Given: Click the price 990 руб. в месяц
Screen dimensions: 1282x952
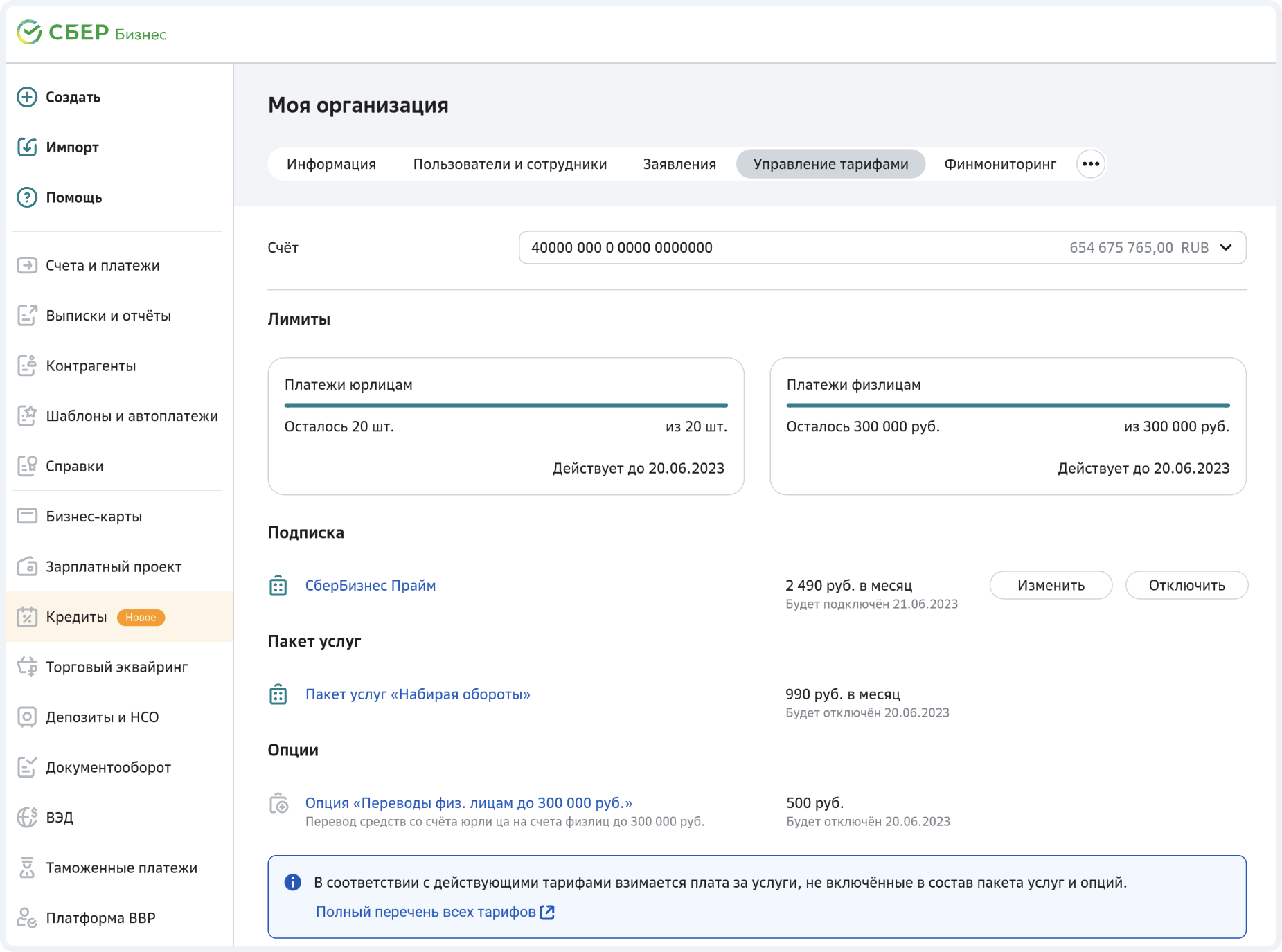Looking at the screenshot, I should click(843, 694).
